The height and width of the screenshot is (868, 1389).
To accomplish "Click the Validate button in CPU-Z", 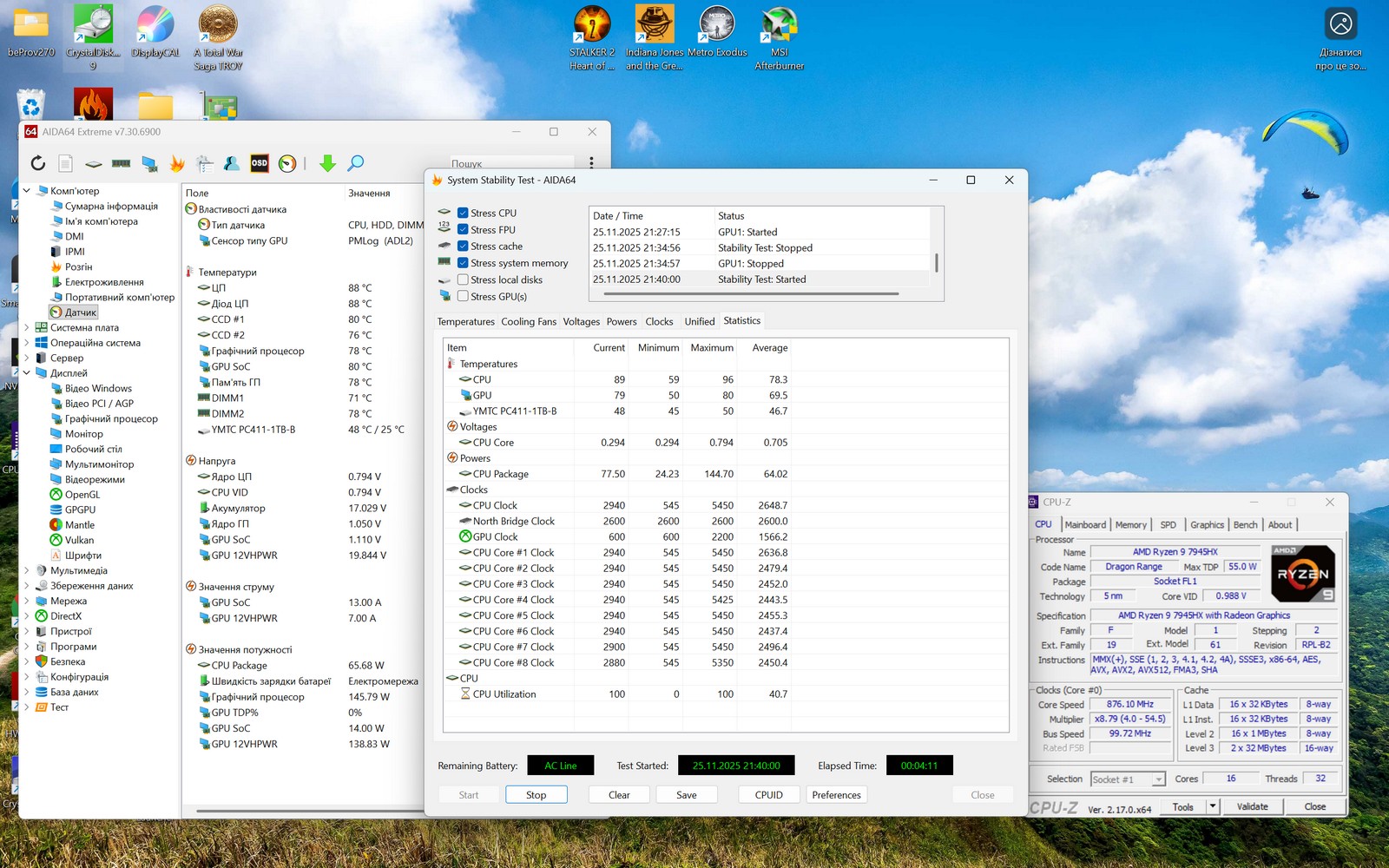I will click(x=1252, y=806).
